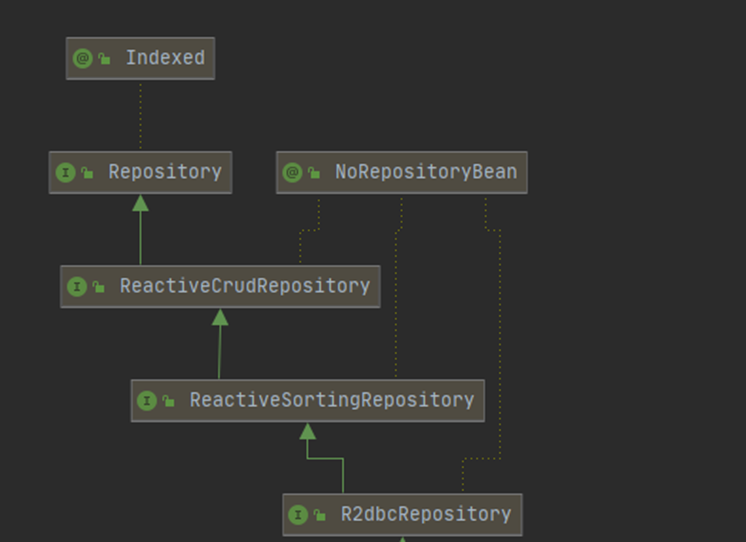Screen dimensions: 746x542
Task: Click the public visibility icon beside Indexed
Action: [x=104, y=59]
